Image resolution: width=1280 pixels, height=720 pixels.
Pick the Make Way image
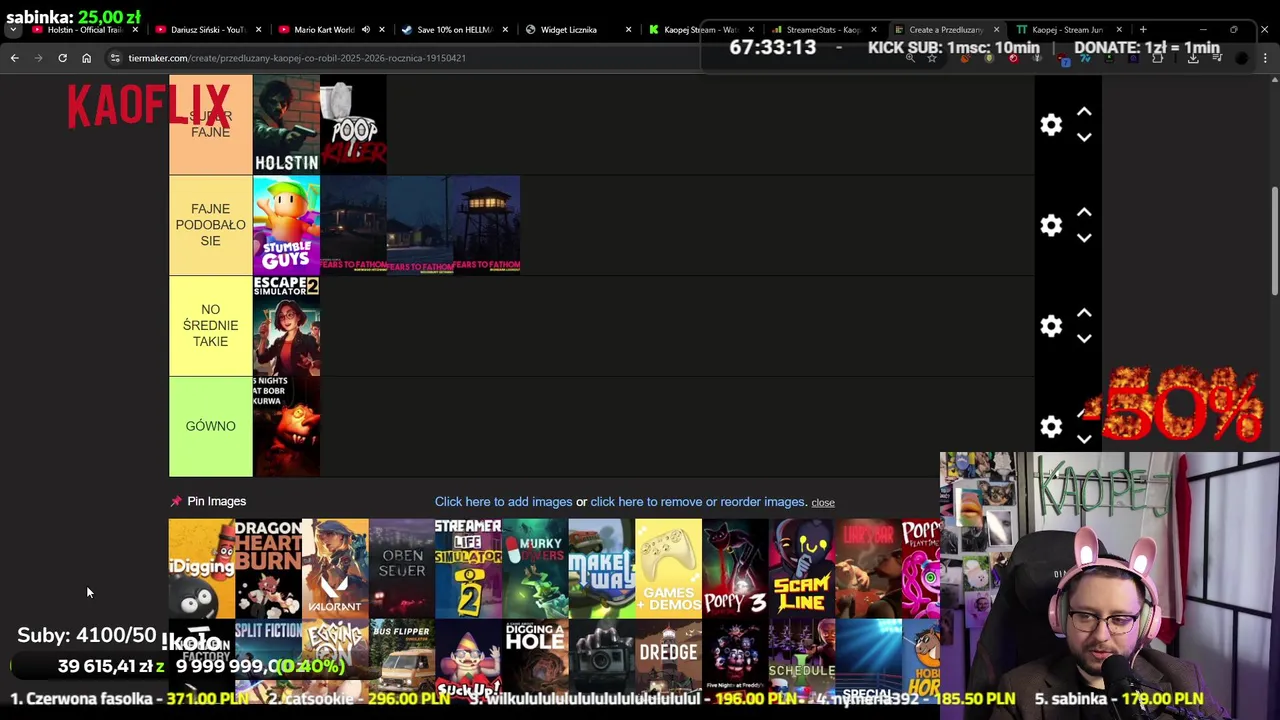point(601,568)
